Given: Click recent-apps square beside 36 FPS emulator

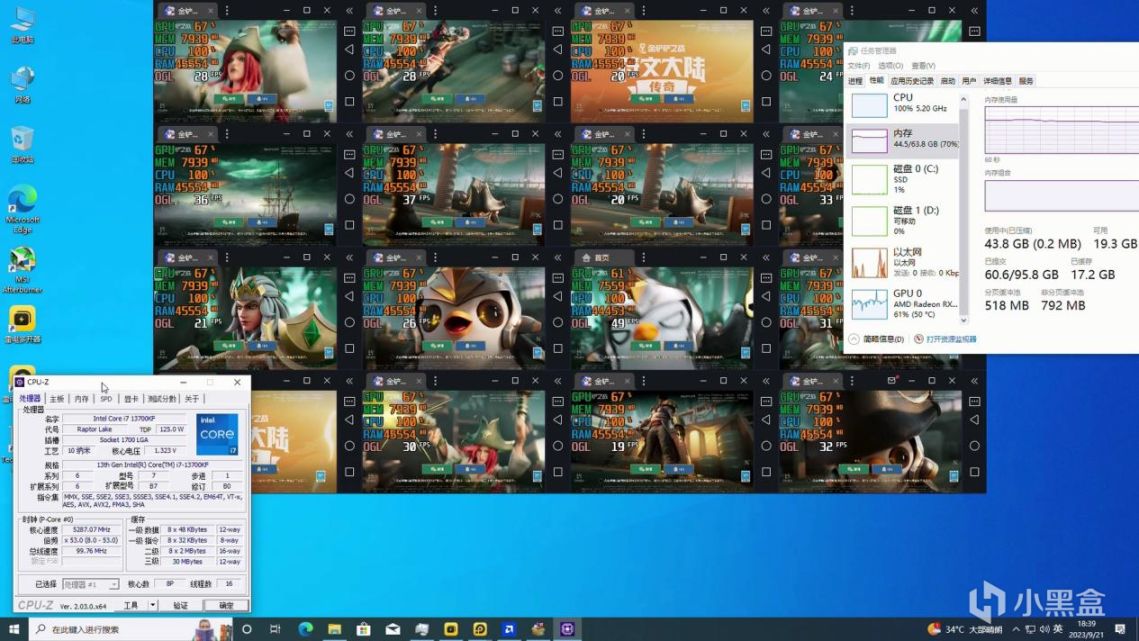Looking at the screenshot, I should point(349,225).
